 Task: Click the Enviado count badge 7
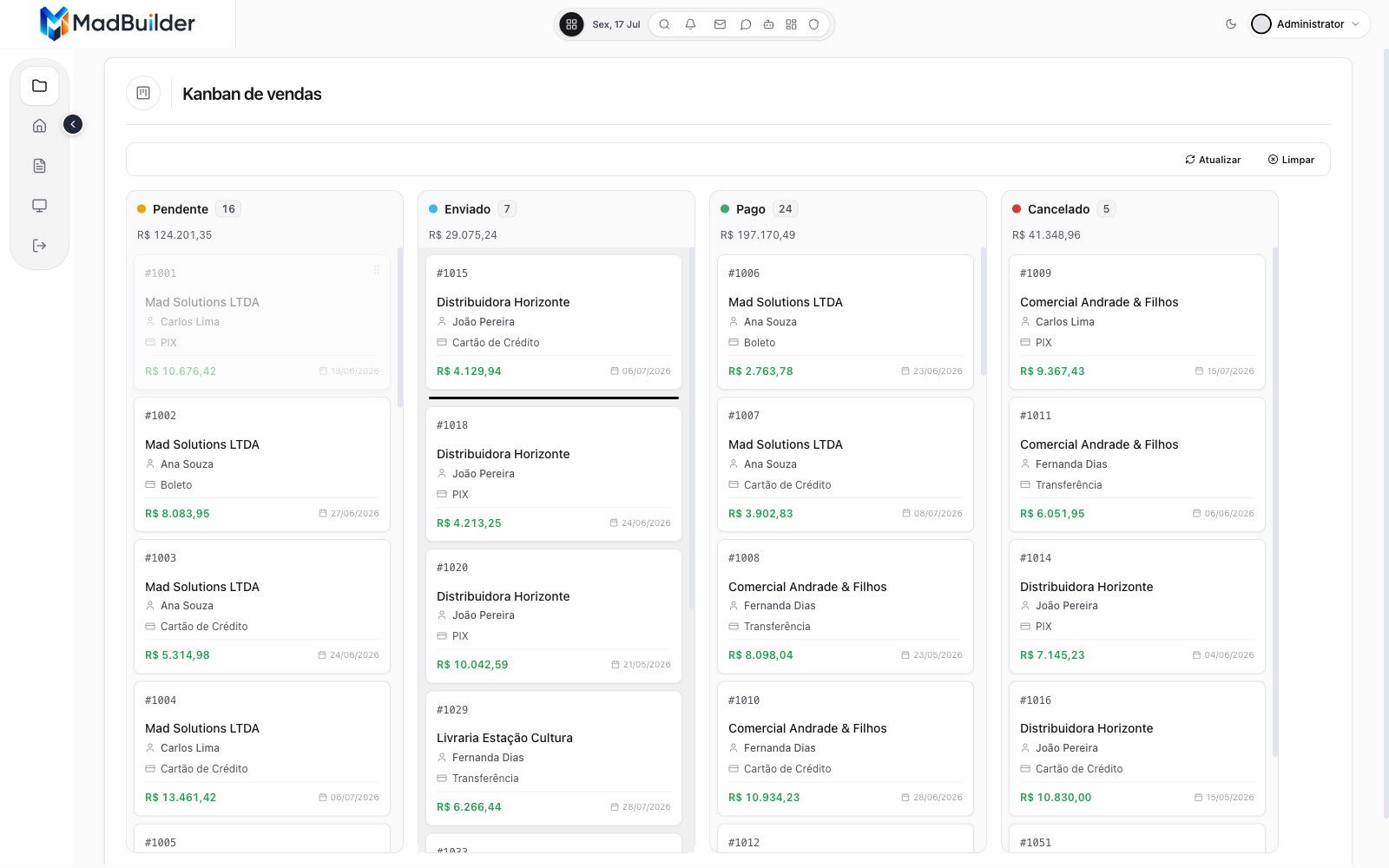(507, 209)
